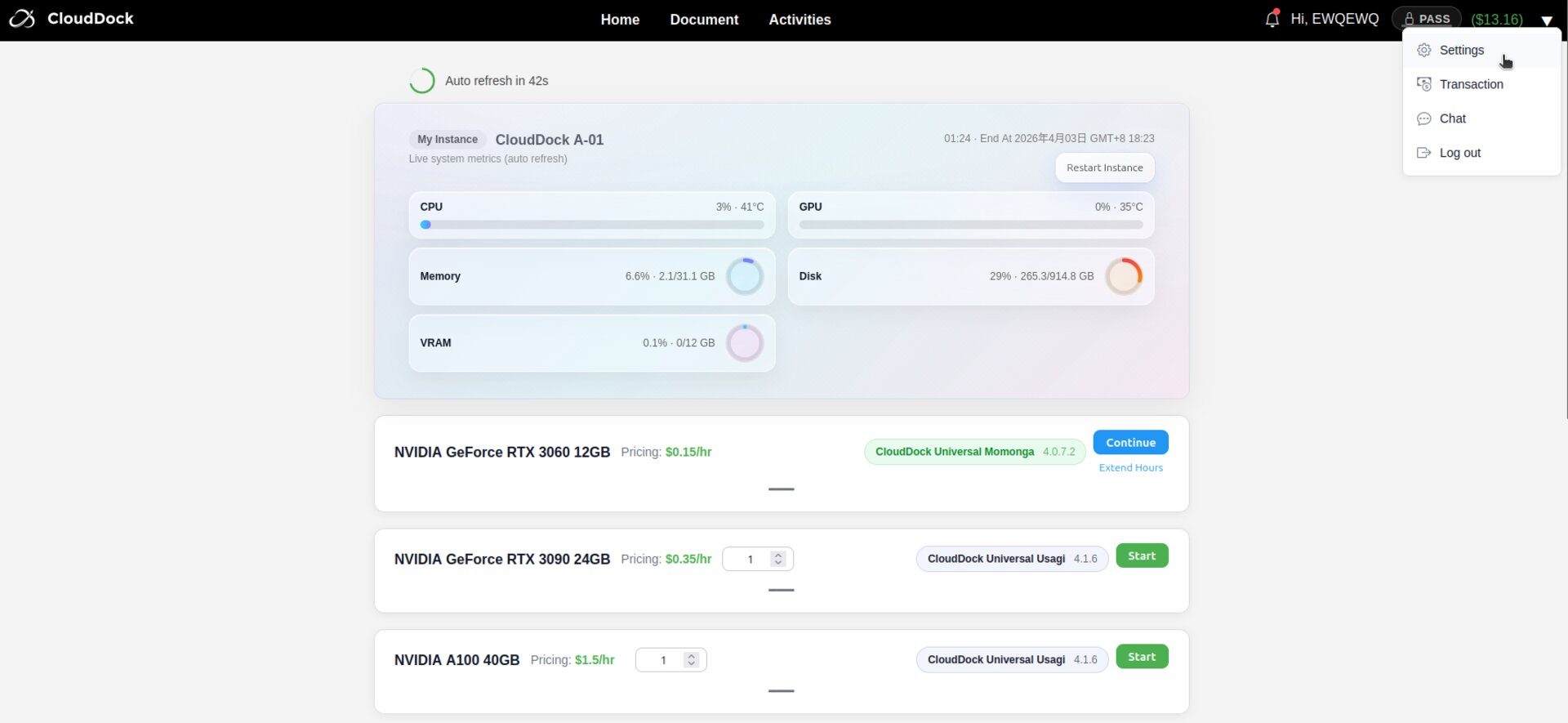Collapse the user account dropdown arrow
The height and width of the screenshot is (723, 1568).
[1546, 20]
